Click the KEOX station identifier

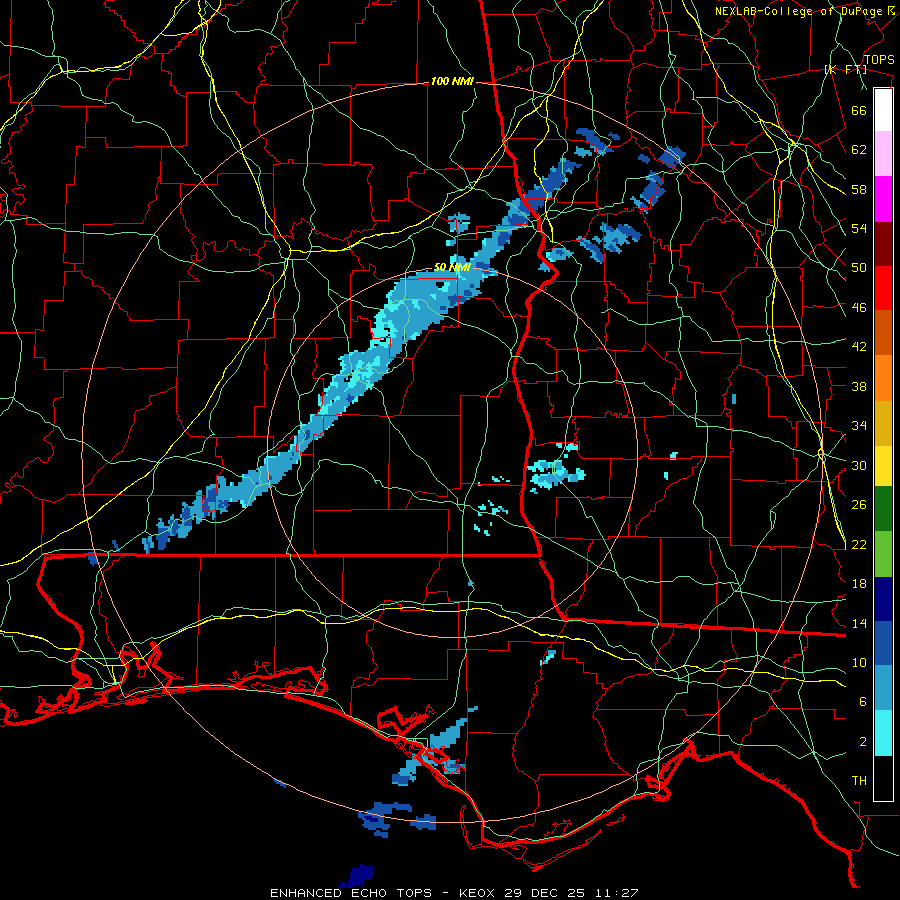pyautogui.click(x=479, y=893)
